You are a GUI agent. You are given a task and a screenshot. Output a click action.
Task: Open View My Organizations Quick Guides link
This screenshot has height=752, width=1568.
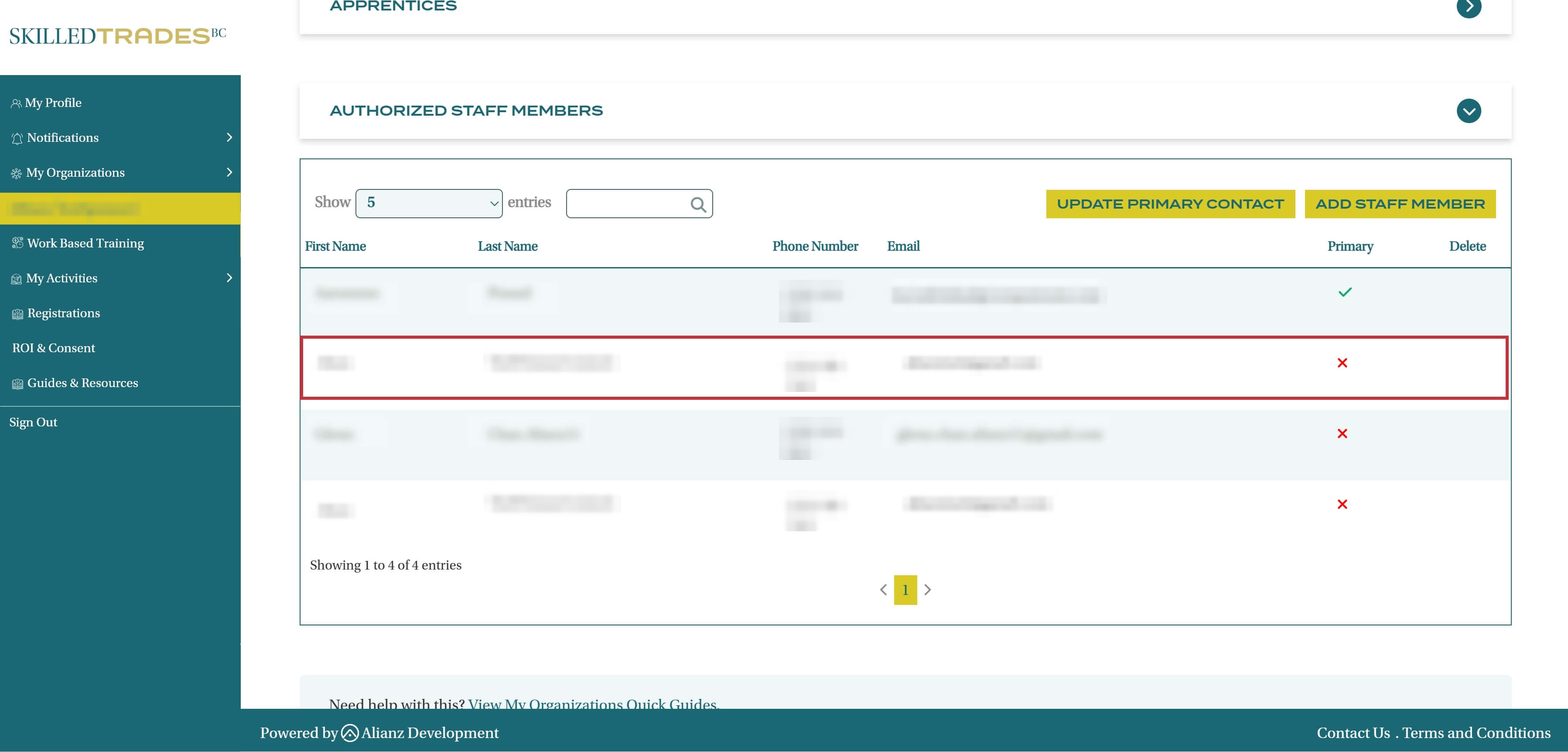click(x=593, y=703)
